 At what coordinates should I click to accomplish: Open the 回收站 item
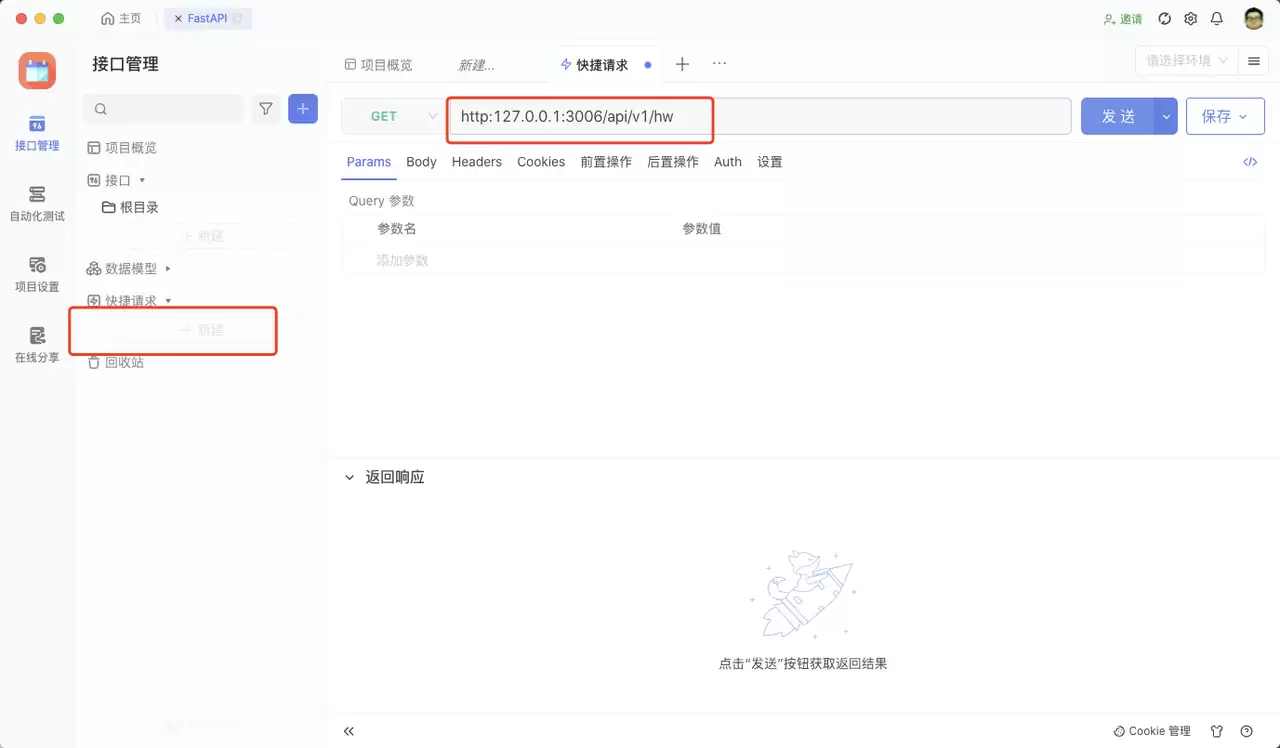click(125, 362)
